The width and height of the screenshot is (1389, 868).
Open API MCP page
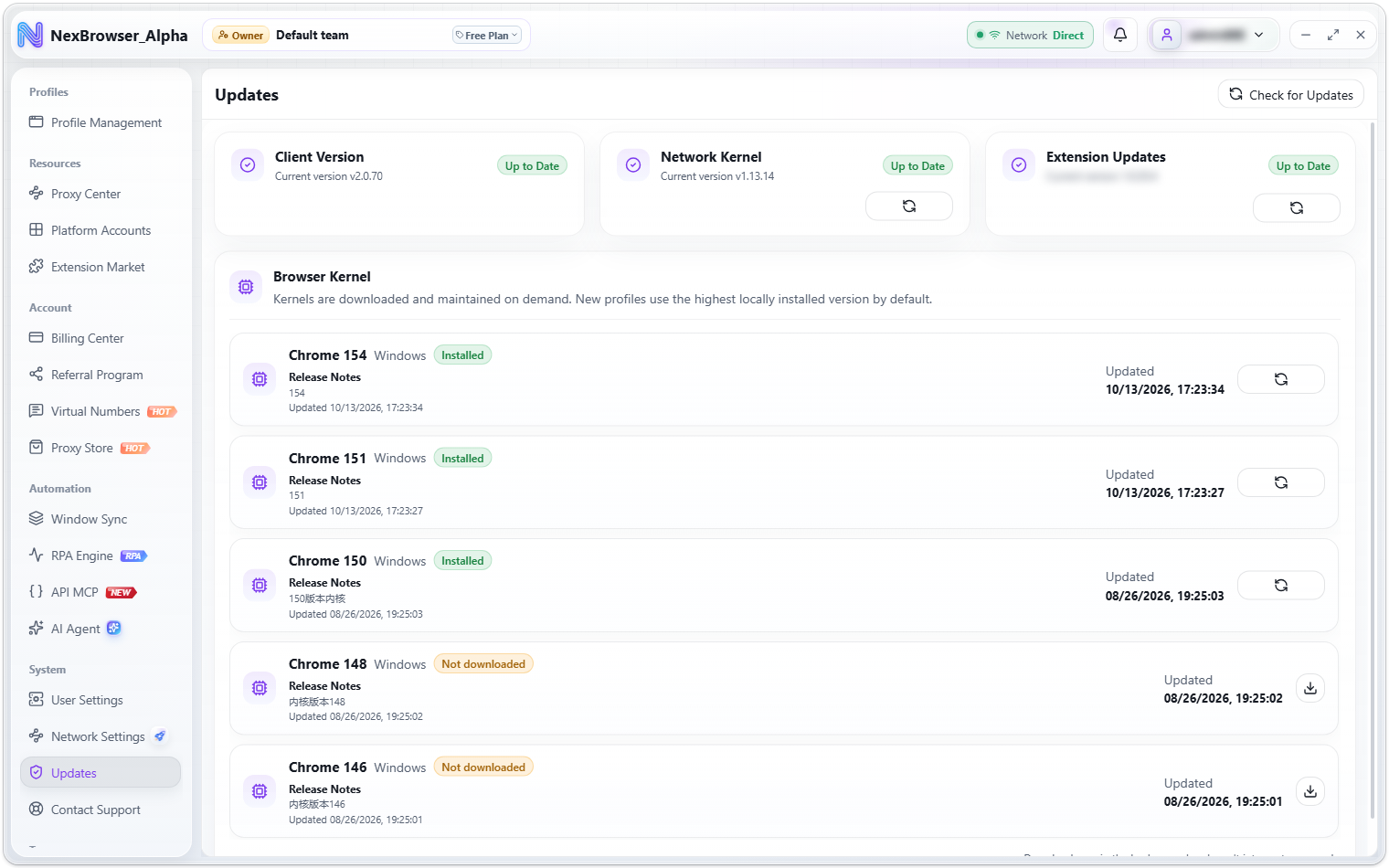point(101,592)
